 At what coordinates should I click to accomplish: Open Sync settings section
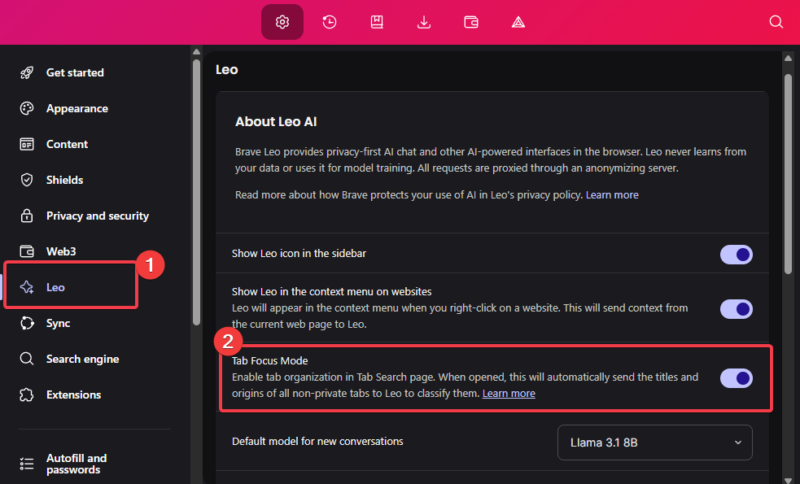coord(58,323)
